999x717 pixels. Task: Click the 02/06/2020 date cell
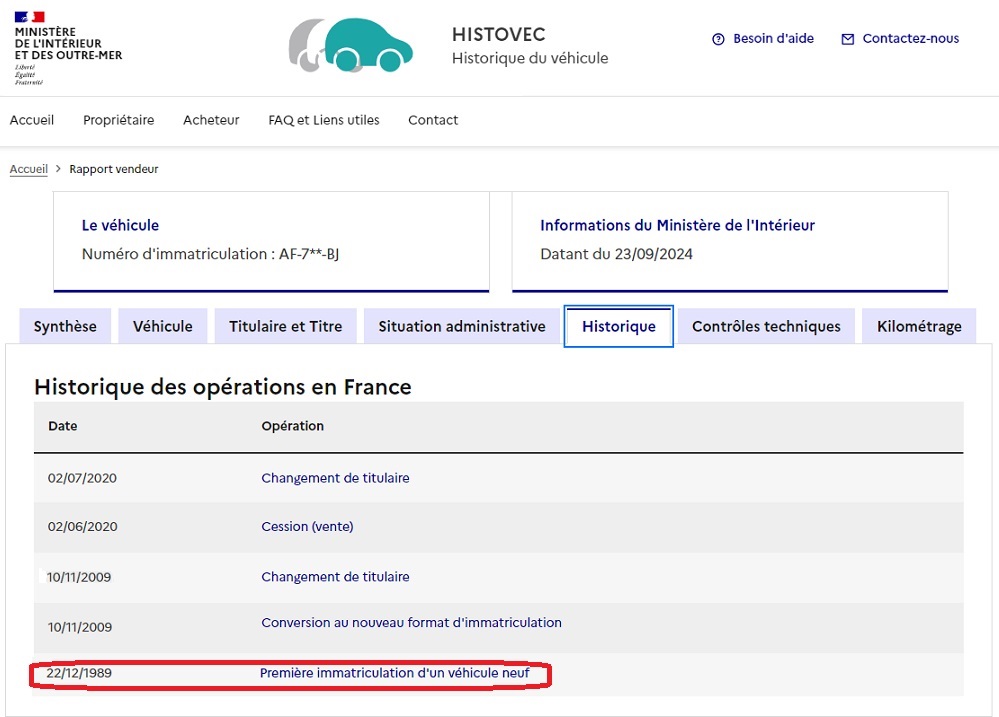click(82, 526)
